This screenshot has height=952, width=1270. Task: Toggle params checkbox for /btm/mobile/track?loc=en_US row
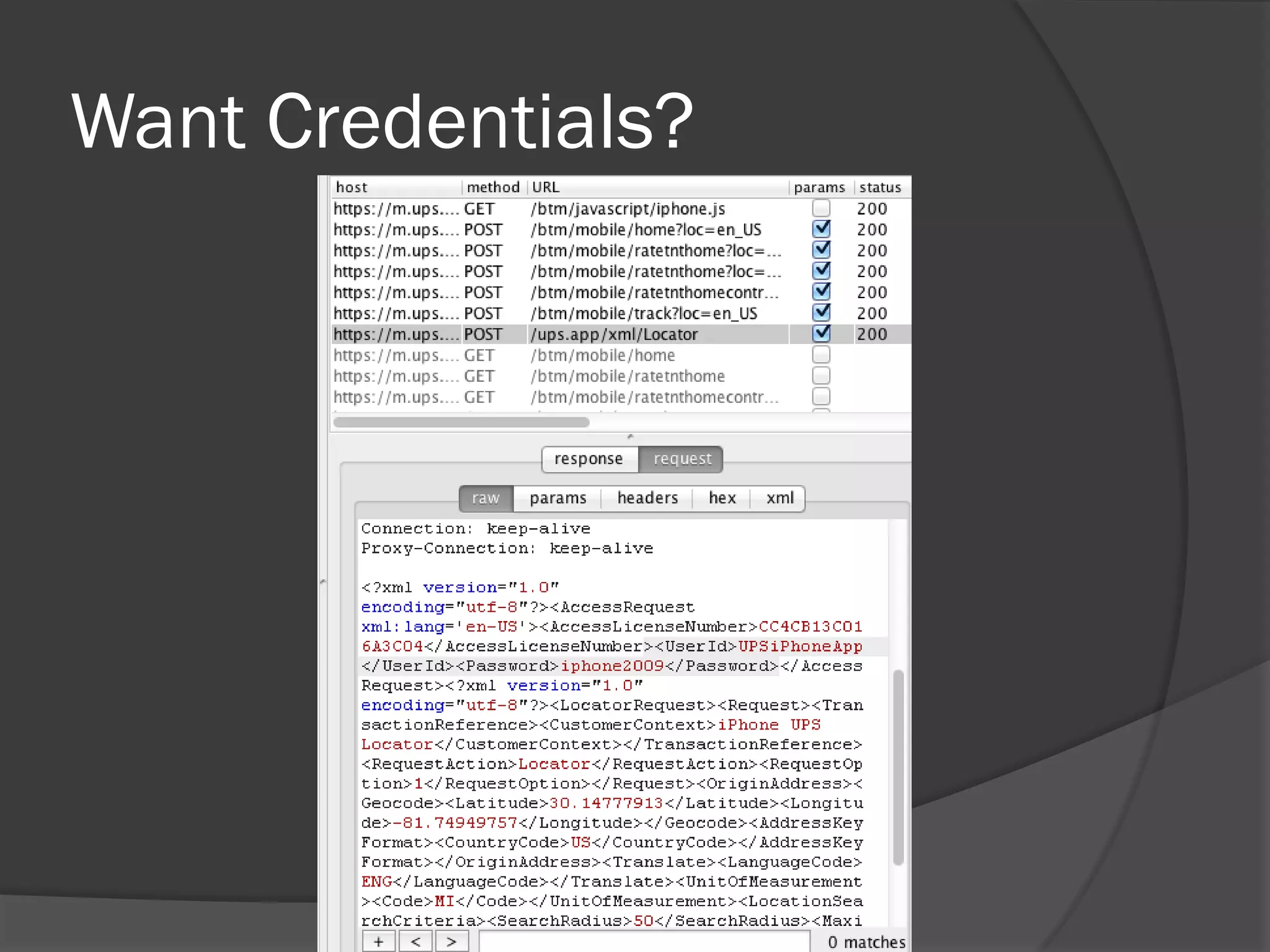[x=821, y=313]
